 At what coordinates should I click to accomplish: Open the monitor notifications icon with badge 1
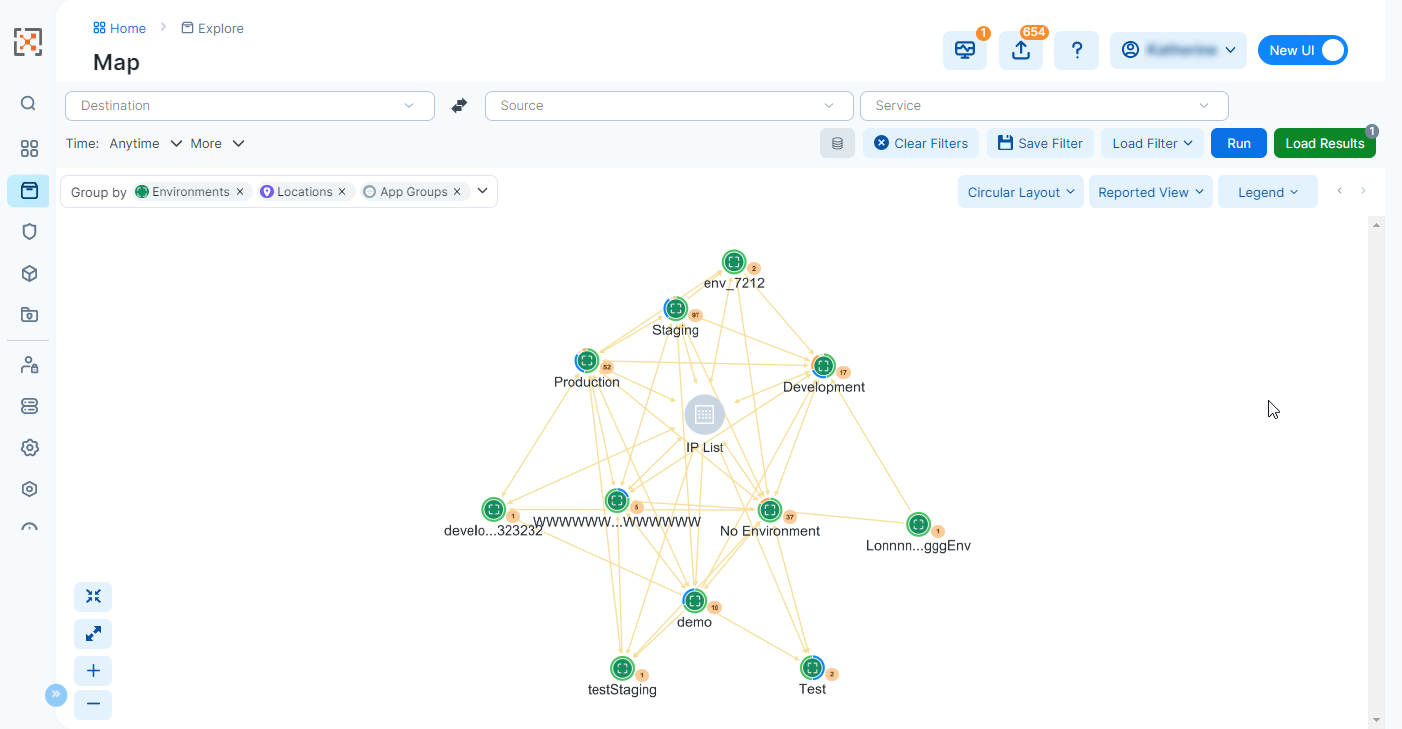964,50
